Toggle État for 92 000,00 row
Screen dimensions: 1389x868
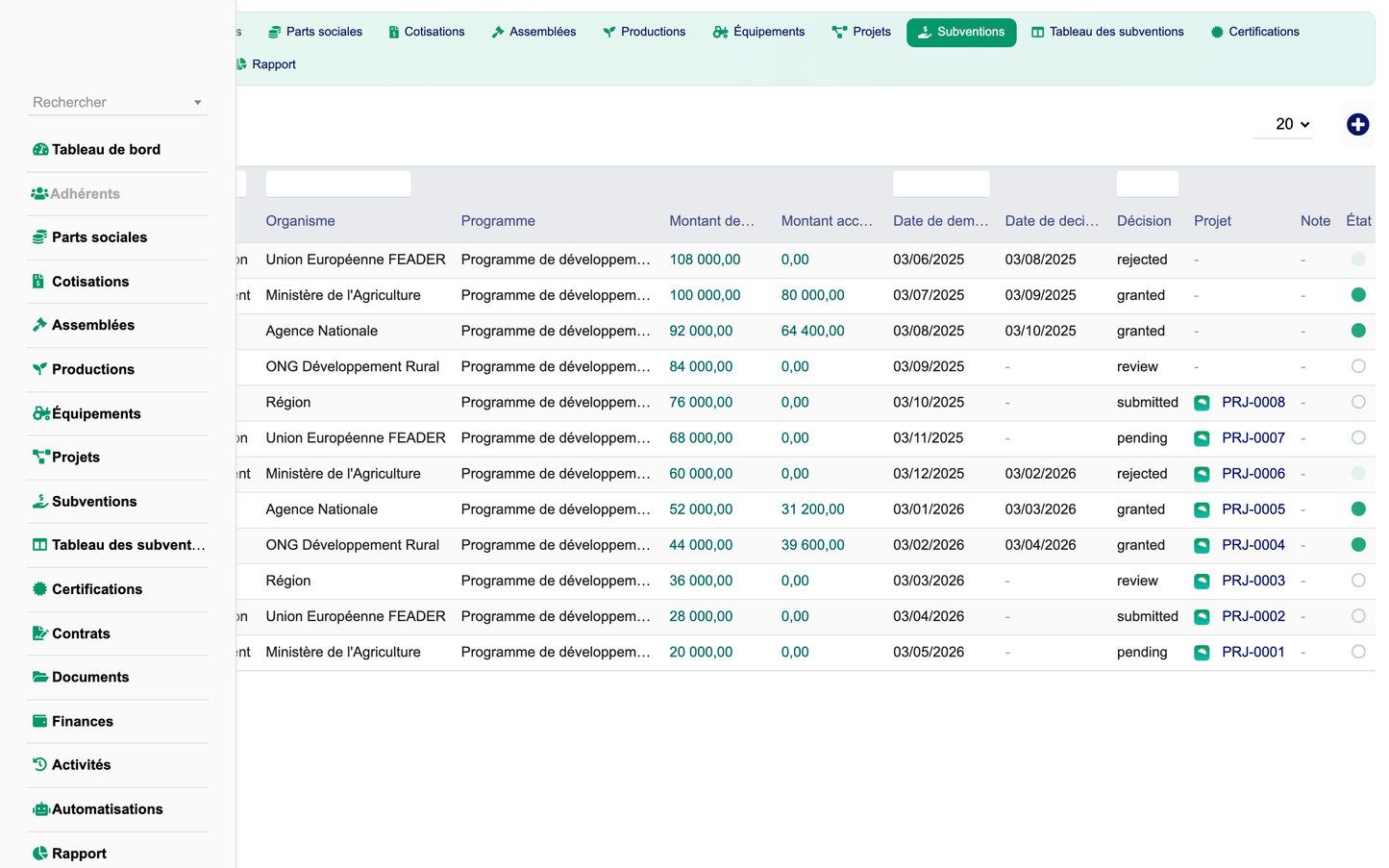(x=1358, y=331)
